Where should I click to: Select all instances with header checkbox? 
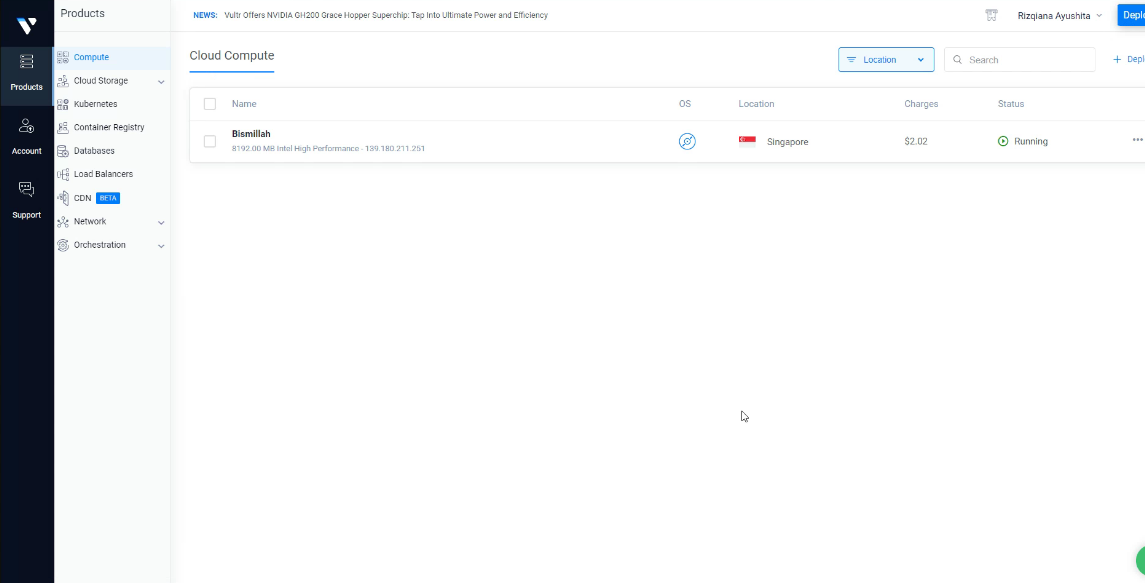210,104
